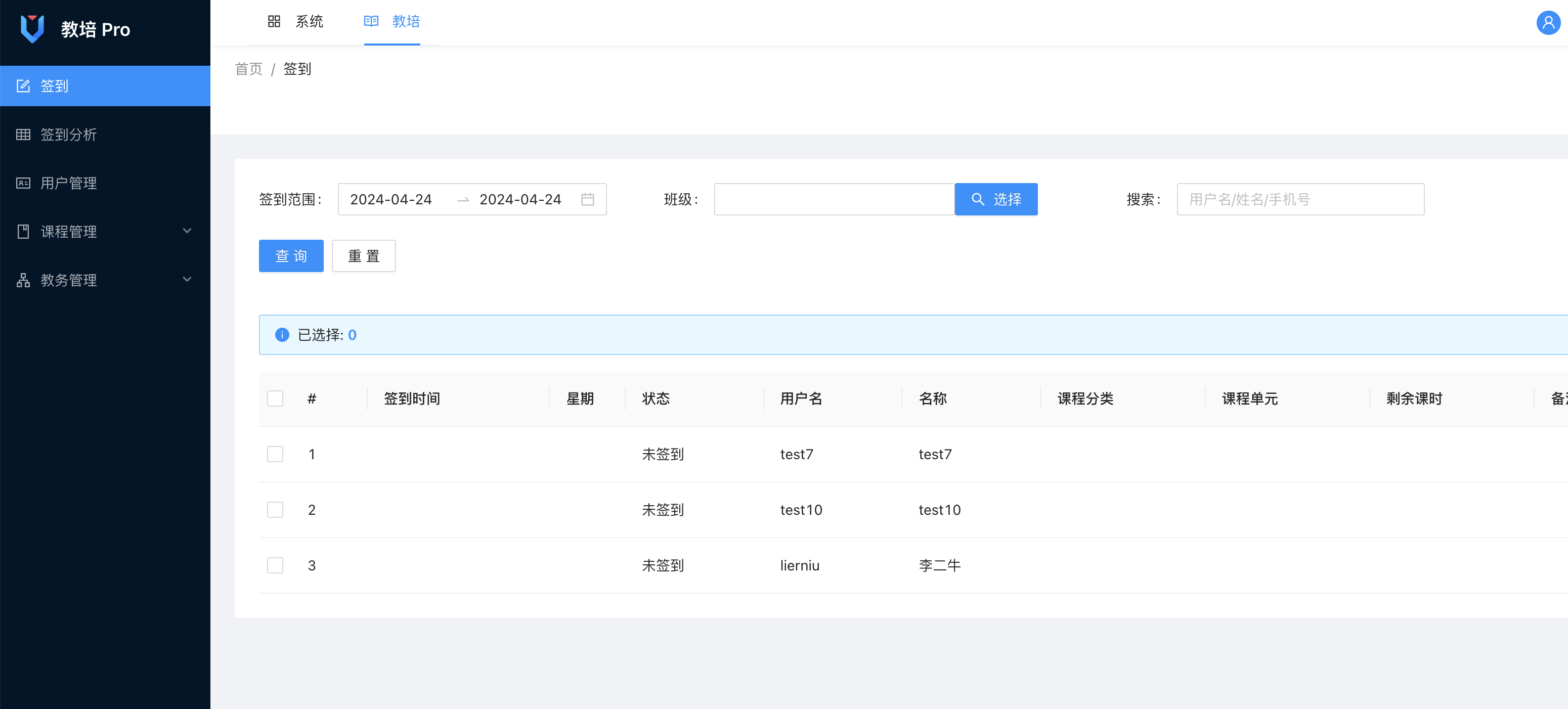Screen dimensions: 1568x709
Task: Click the 名称 column header
Action: [933, 398]
